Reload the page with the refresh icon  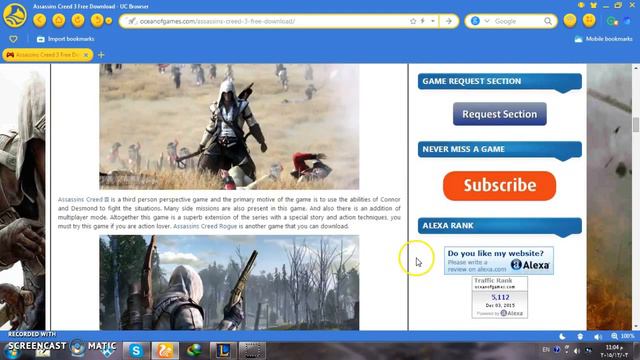click(x=78, y=20)
